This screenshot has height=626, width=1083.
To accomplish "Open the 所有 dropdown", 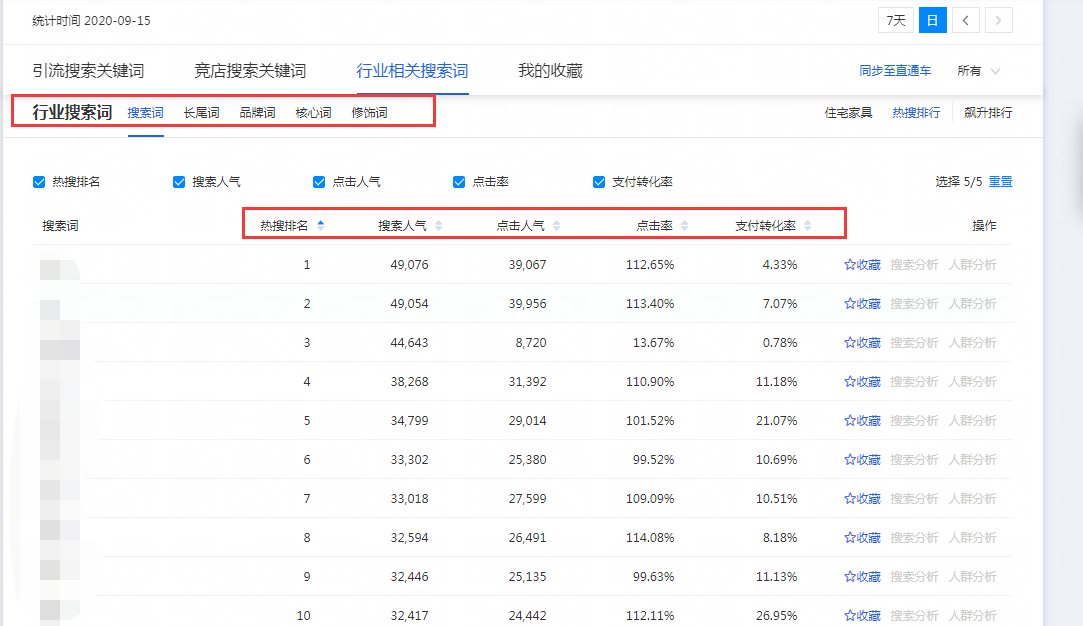I will tap(978, 71).
